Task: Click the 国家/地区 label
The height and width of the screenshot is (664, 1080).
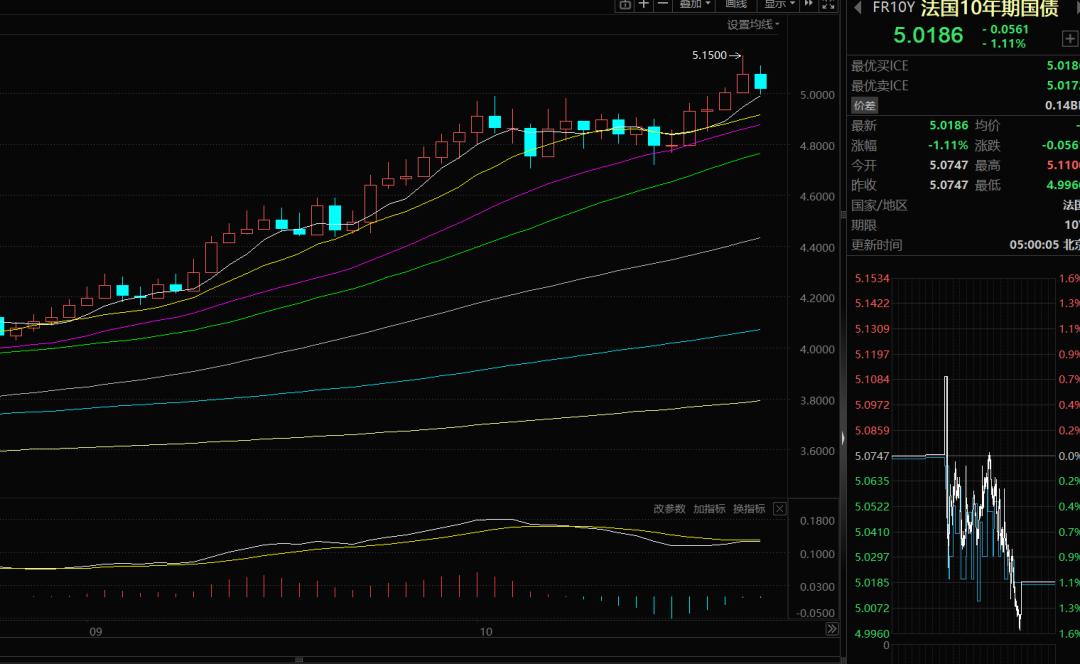Action: pos(879,205)
